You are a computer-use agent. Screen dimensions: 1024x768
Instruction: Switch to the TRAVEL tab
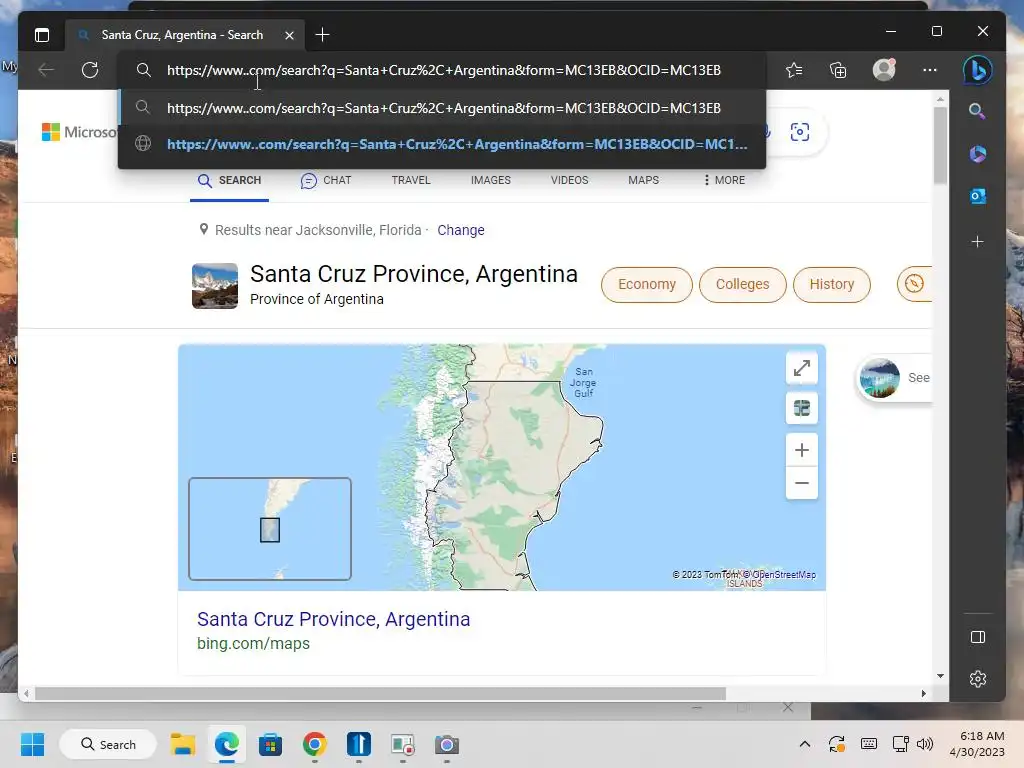point(411,180)
